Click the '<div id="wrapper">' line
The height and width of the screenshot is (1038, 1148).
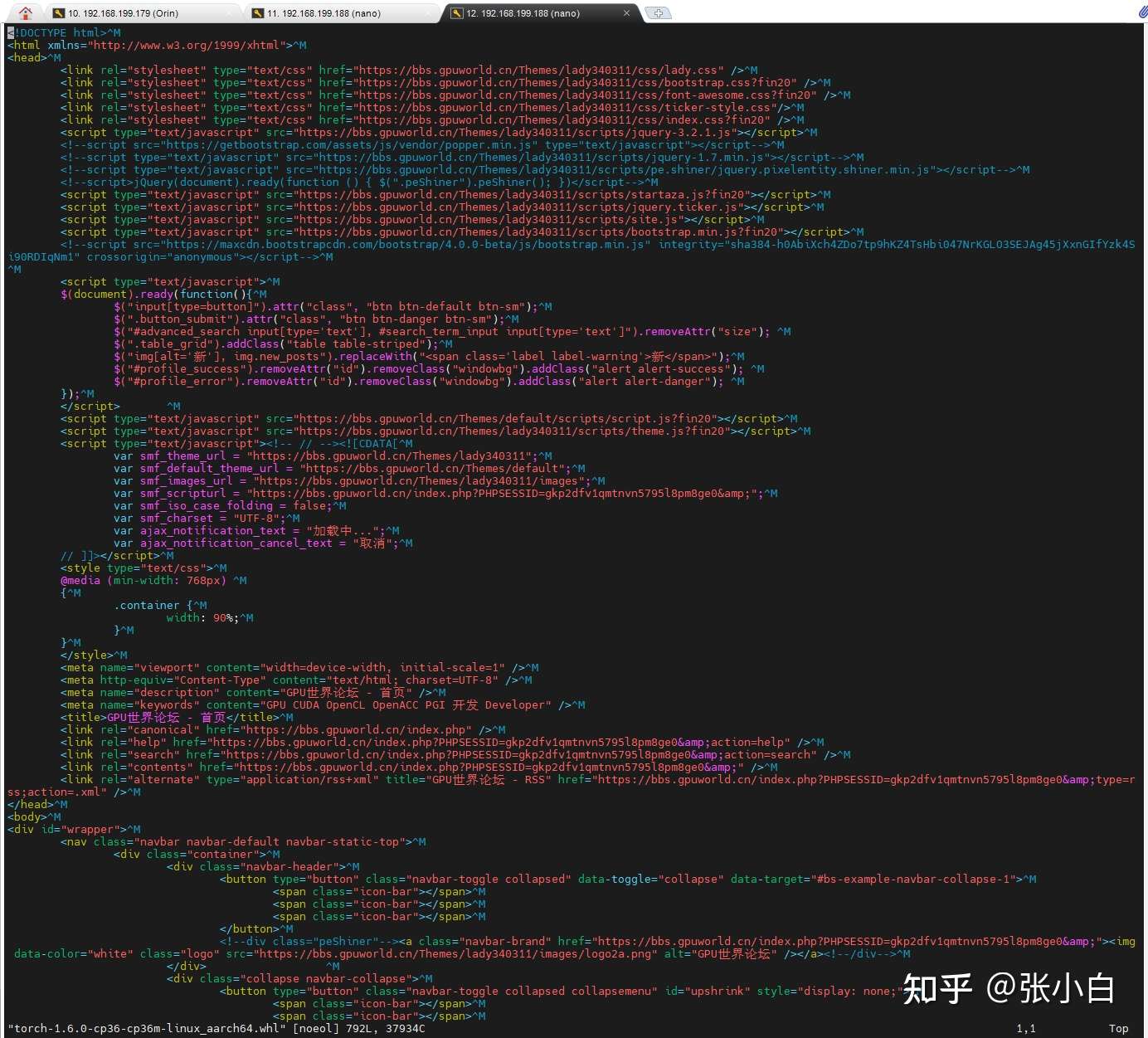point(74,829)
